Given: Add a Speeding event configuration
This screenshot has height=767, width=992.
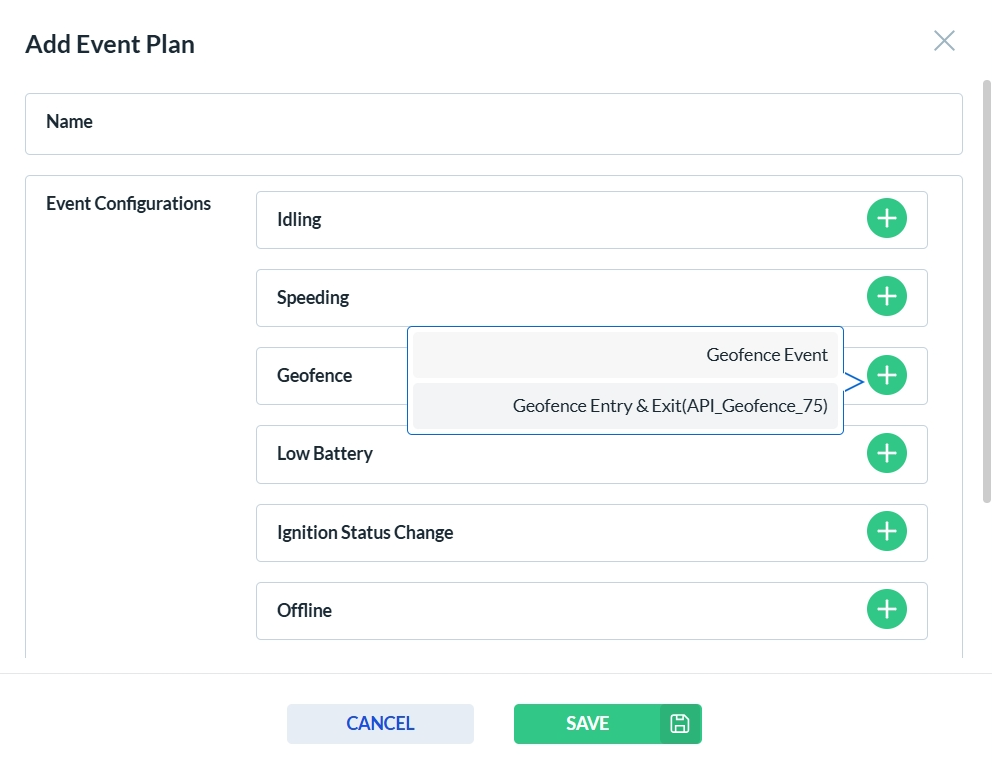Looking at the screenshot, I should (x=886, y=296).
